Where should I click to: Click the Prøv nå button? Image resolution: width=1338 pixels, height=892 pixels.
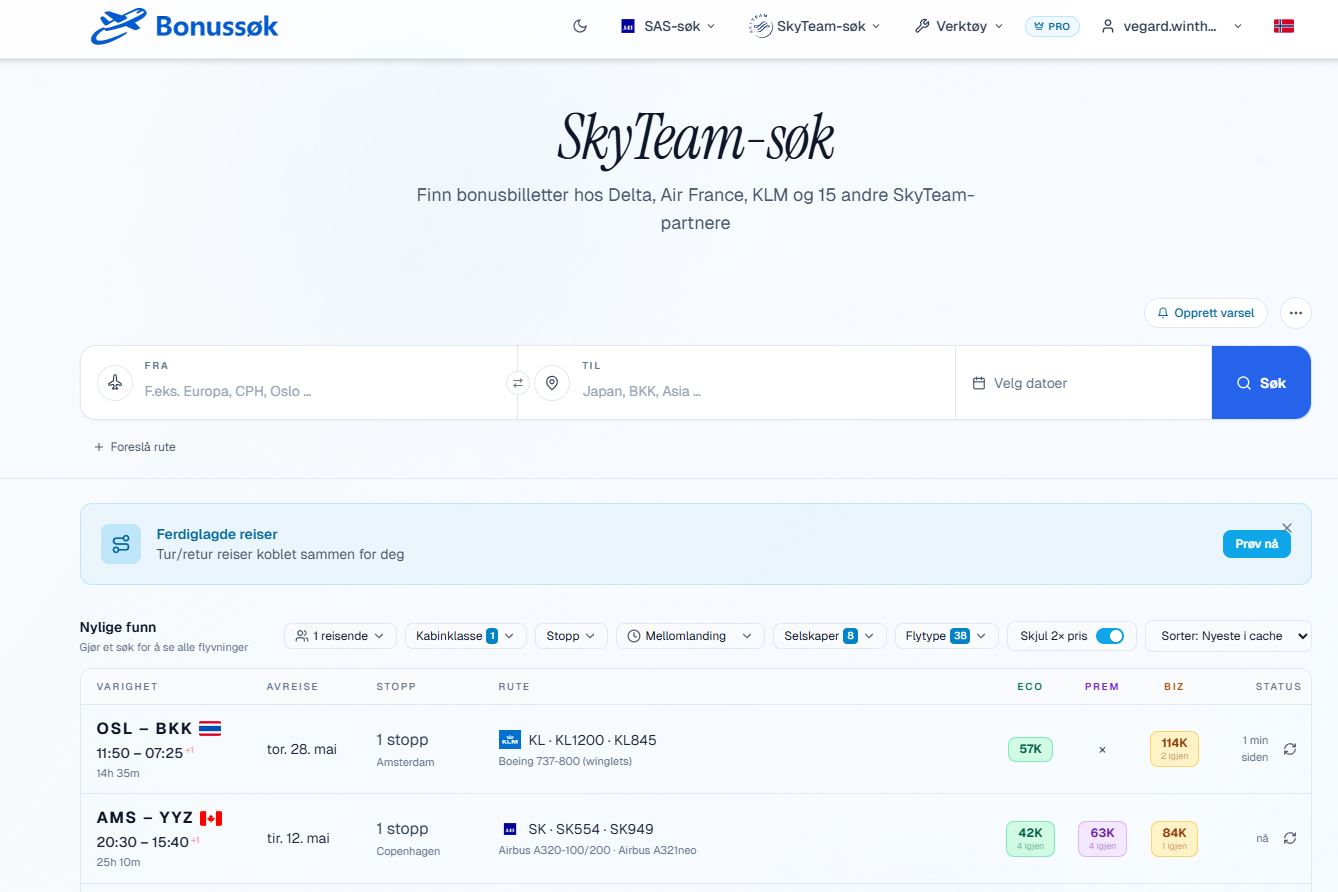pyautogui.click(x=1257, y=544)
